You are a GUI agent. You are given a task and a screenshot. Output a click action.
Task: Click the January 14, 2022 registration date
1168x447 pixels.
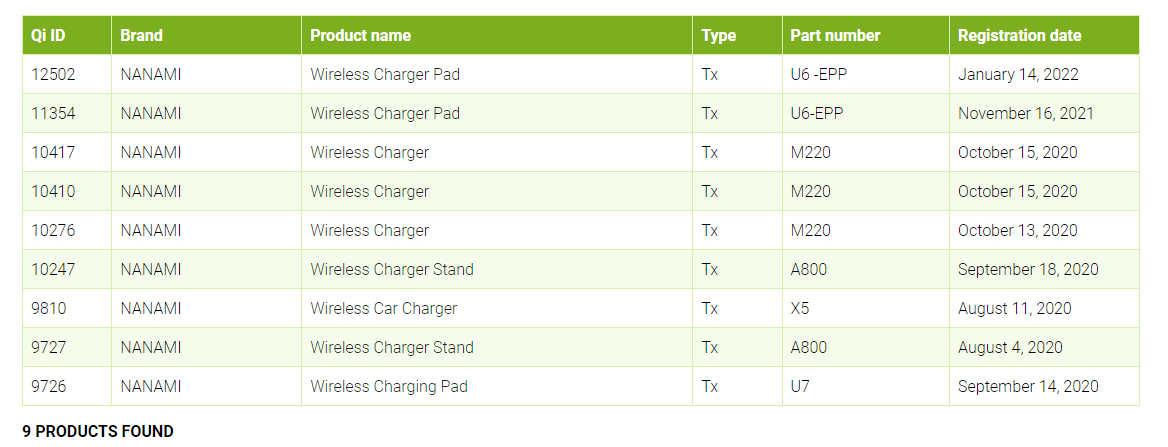(x=1018, y=74)
